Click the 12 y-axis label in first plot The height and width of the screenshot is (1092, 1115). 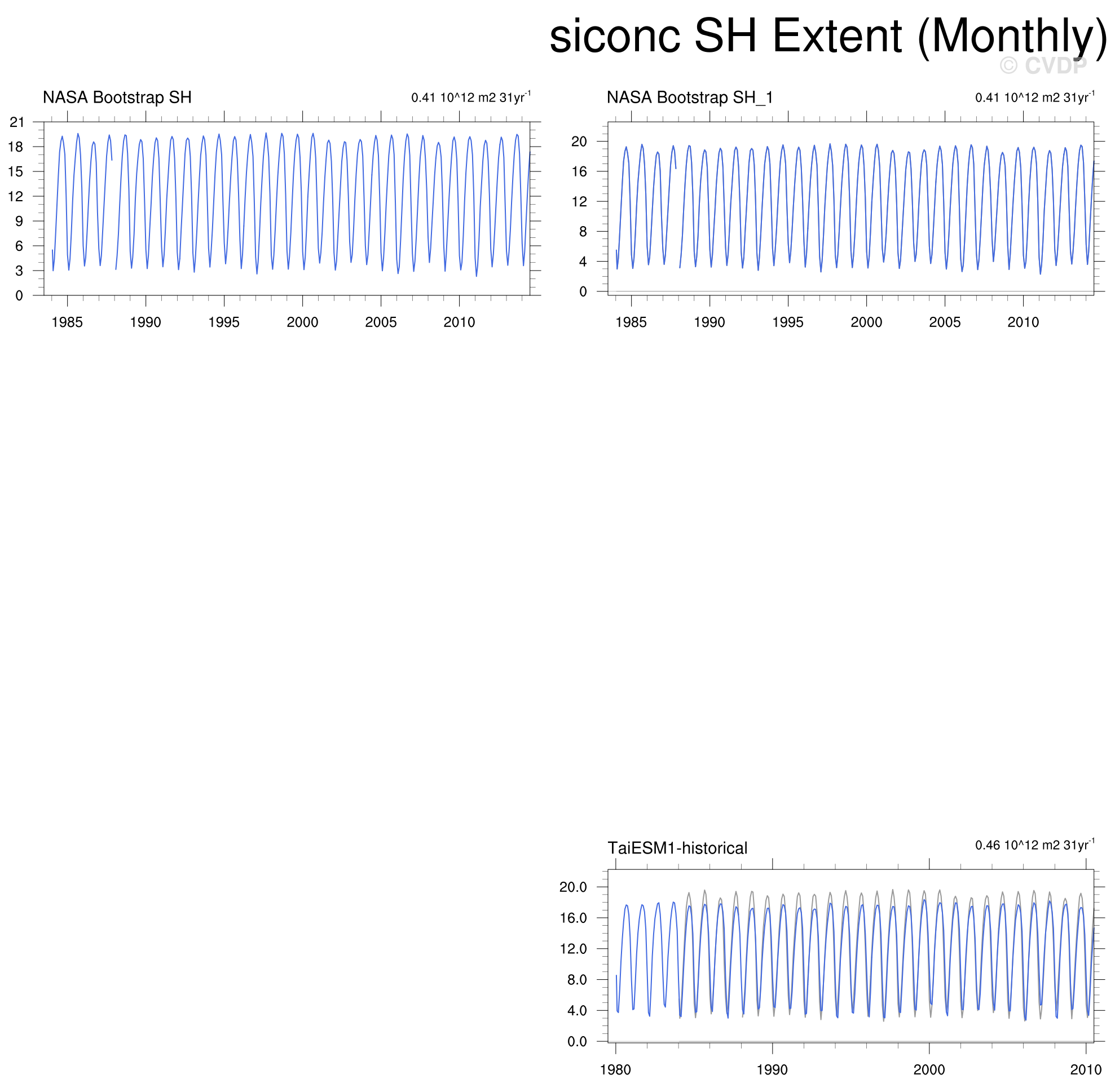[x=15, y=197]
